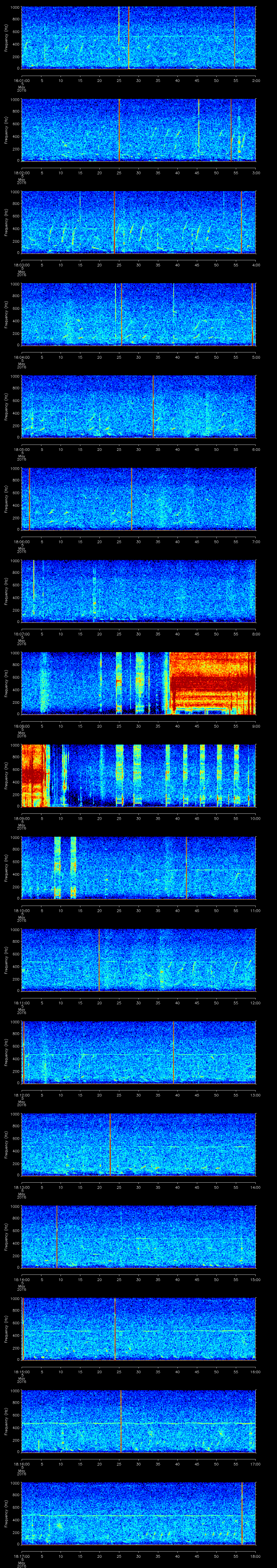Click the 18:06:00 start time label
Image resolution: width=277 pixels, height=1568 pixels.
tap(21, 542)
